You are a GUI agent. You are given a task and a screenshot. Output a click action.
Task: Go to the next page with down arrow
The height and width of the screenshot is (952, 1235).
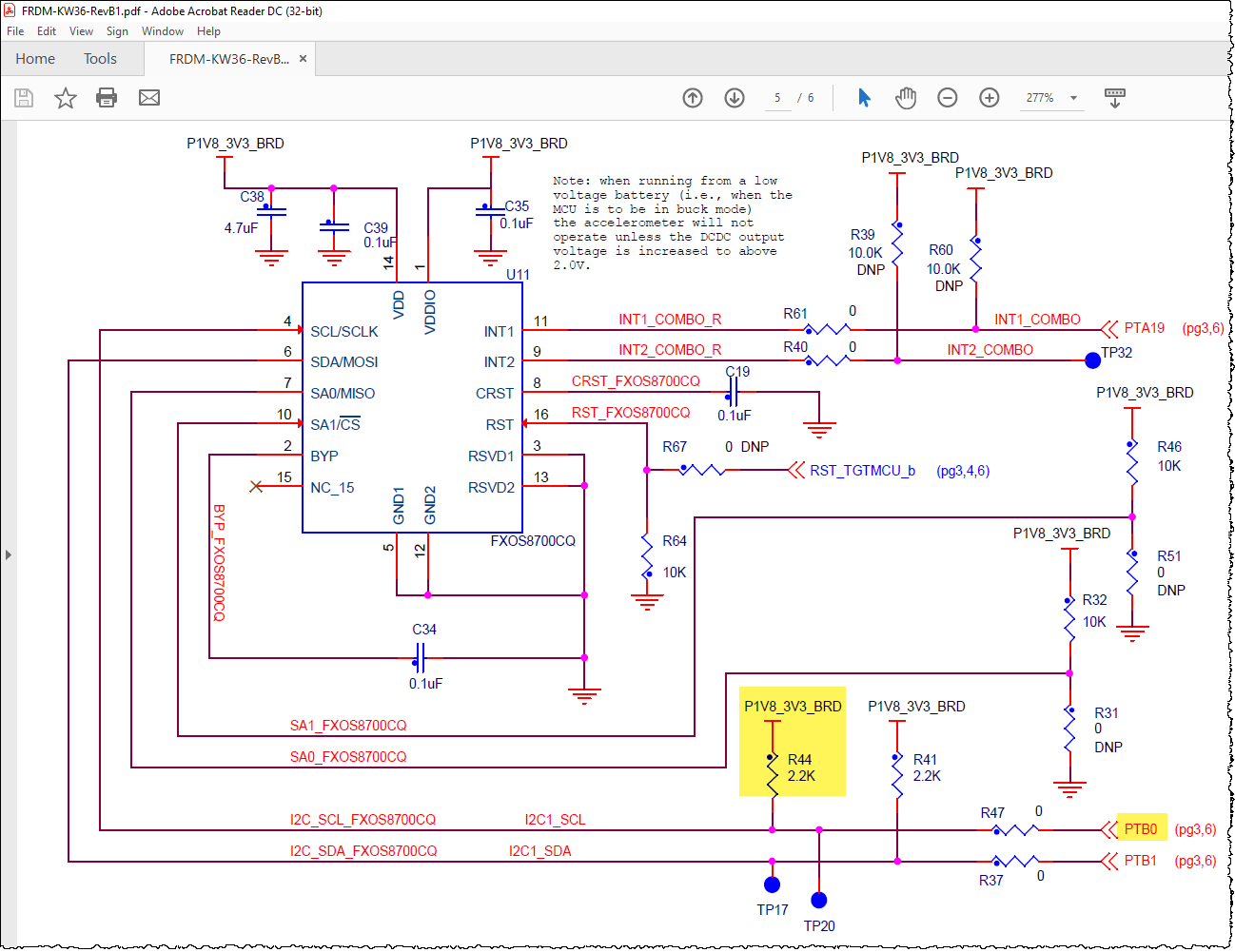tap(734, 98)
